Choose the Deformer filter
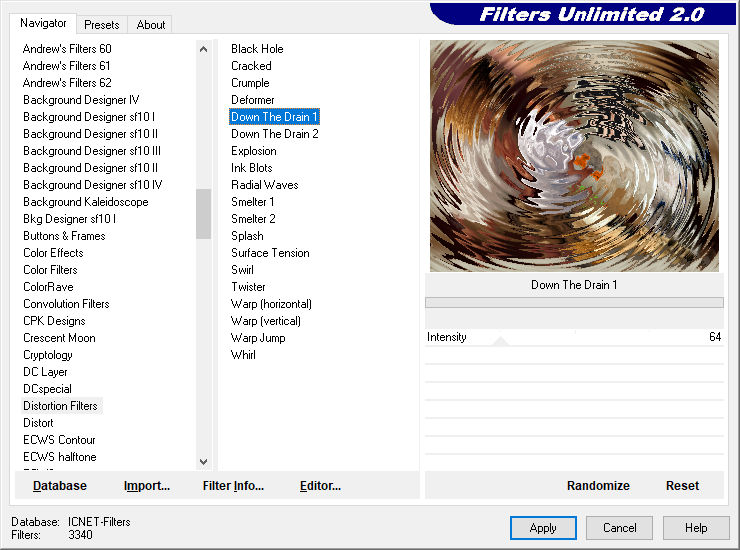 [252, 100]
